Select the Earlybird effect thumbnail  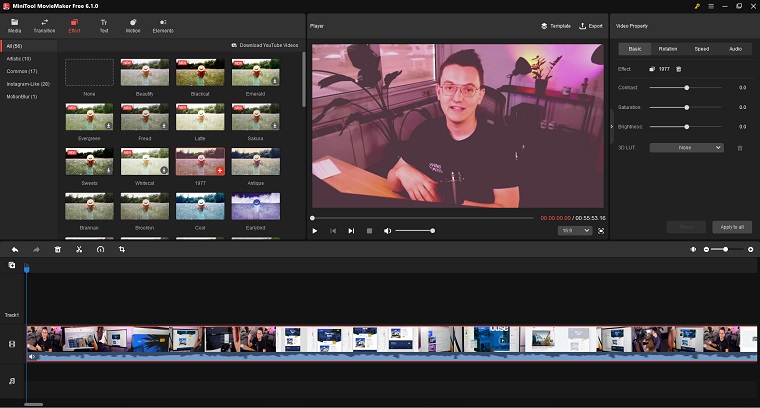[x=255, y=206]
